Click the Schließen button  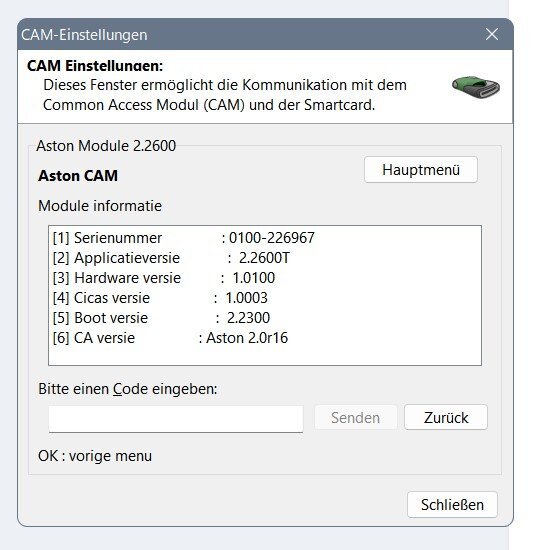pyautogui.click(x=452, y=505)
